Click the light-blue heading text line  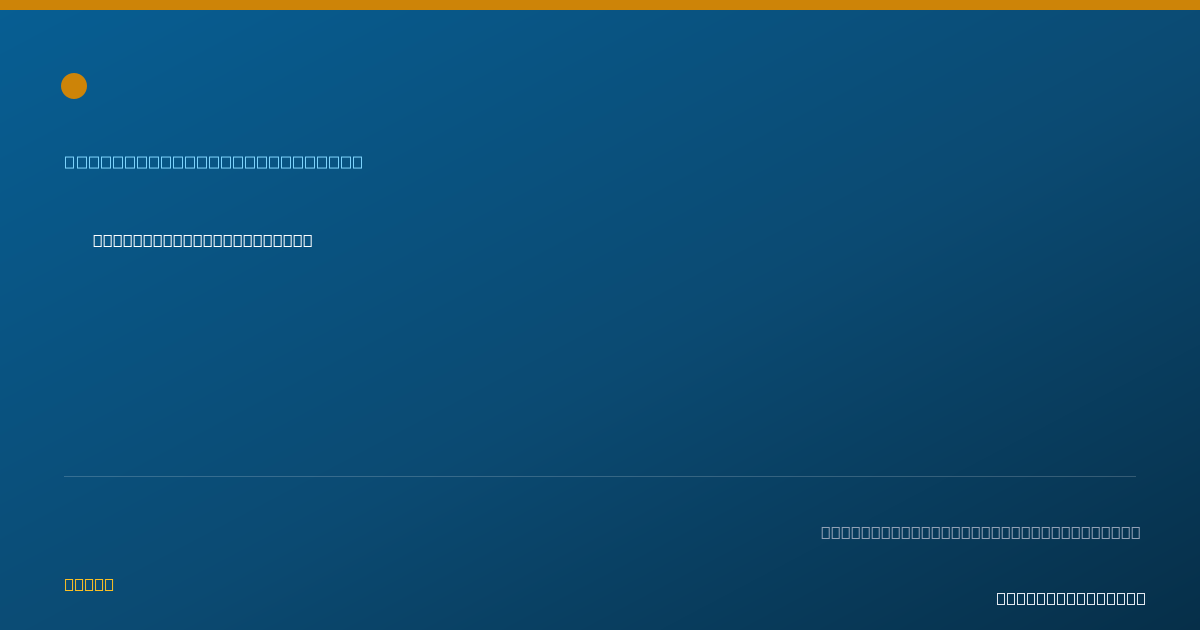click(214, 162)
